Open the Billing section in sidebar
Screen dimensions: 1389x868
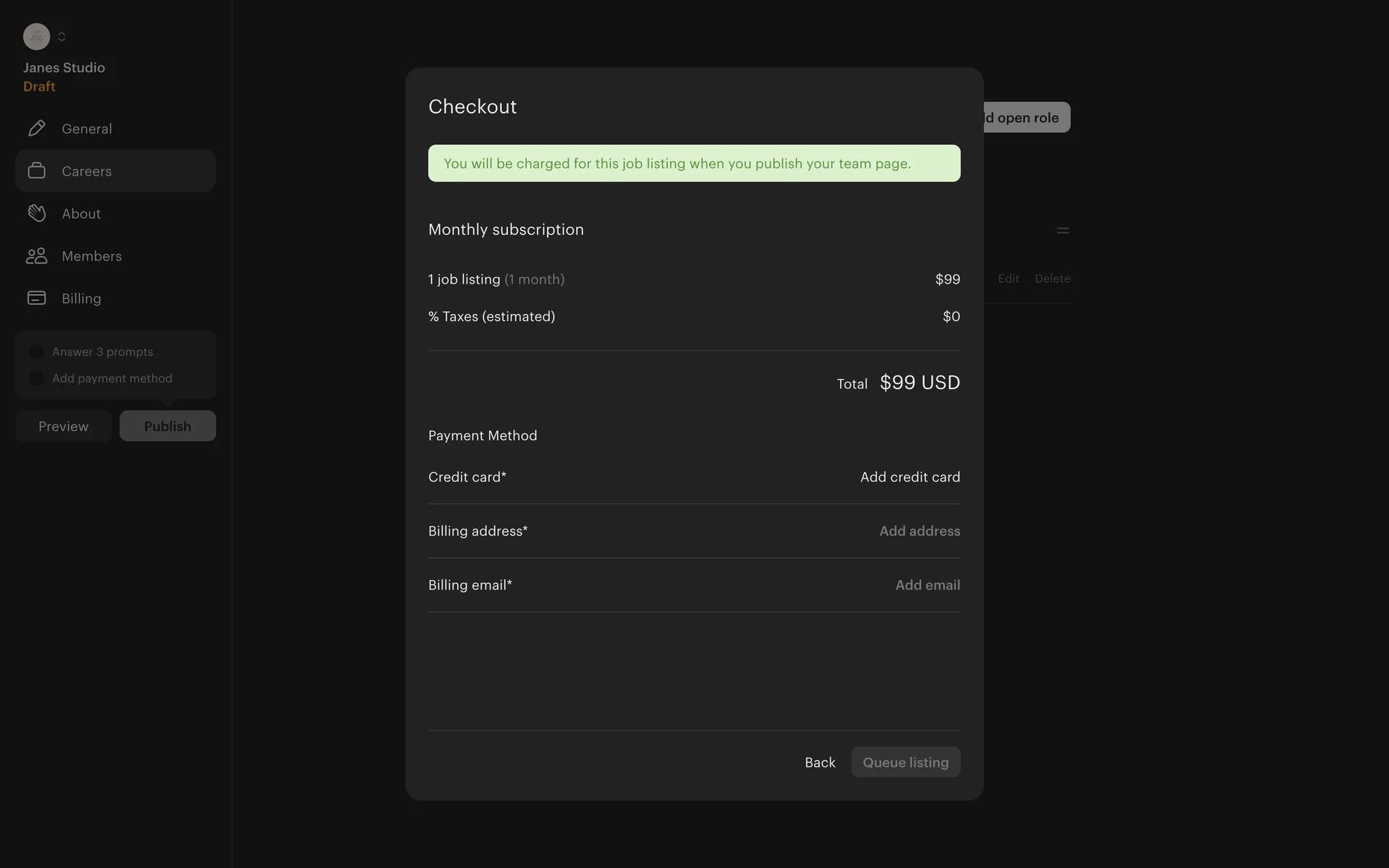coord(81,299)
